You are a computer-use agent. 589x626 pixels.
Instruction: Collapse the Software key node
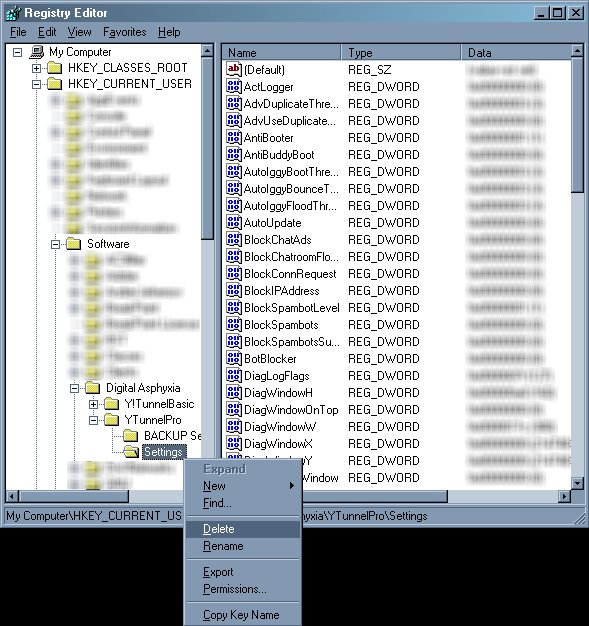[x=56, y=244]
